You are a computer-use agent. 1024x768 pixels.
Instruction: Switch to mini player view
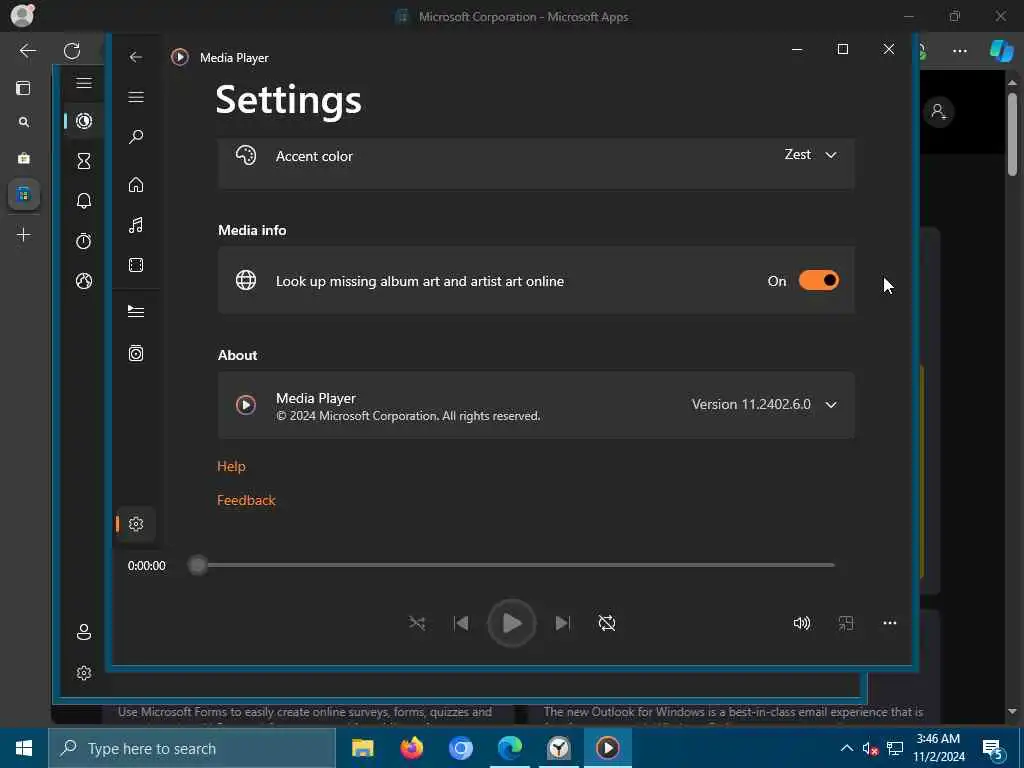[x=846, y=623]
